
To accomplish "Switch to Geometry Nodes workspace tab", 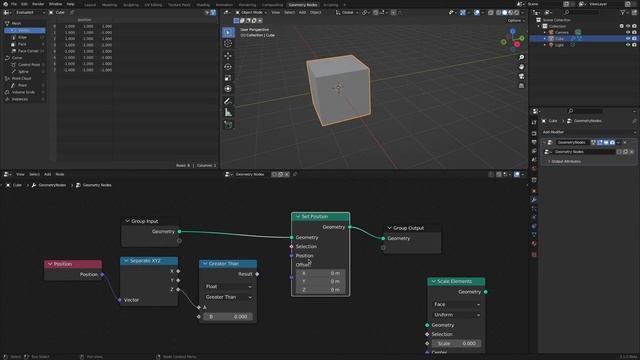I will (302, 5).
